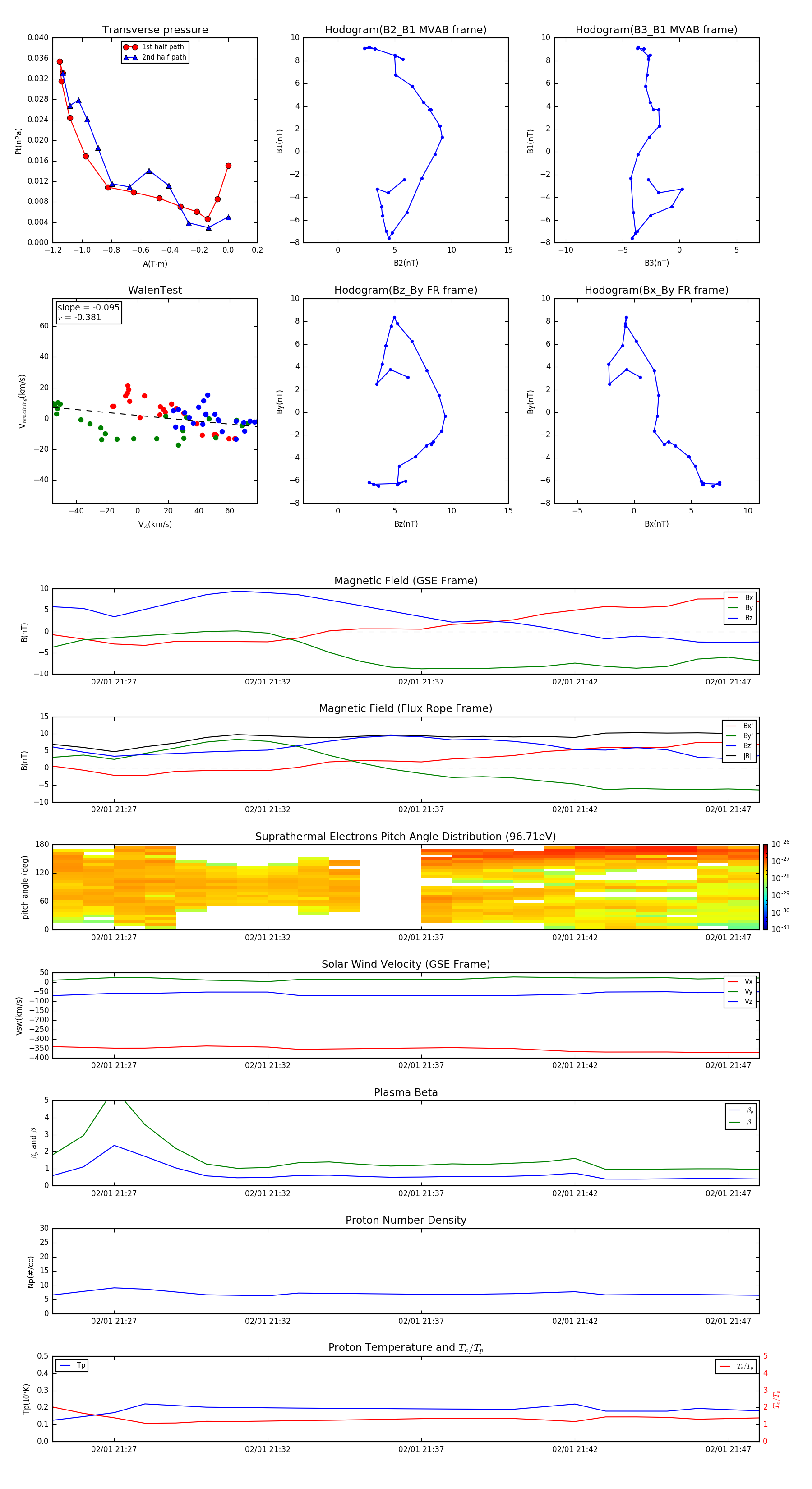This screenshot has height=1489, width=812.
Task: Click the "Bx(nT)" x-axis label
Action: click(656, 524)
